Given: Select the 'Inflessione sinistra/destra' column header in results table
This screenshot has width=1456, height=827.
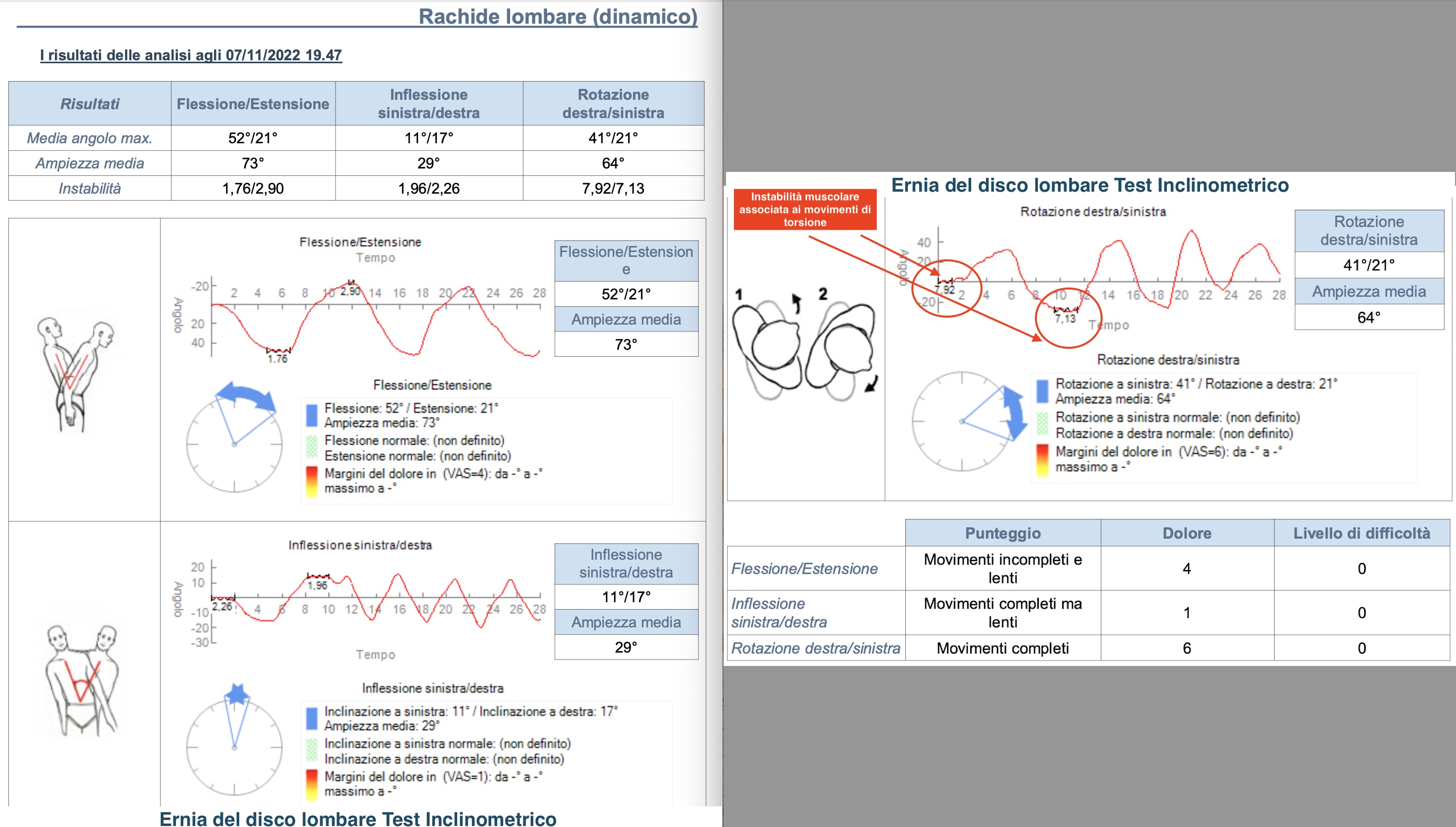Looking at the screenshot, I should click(x=429, y=103).
